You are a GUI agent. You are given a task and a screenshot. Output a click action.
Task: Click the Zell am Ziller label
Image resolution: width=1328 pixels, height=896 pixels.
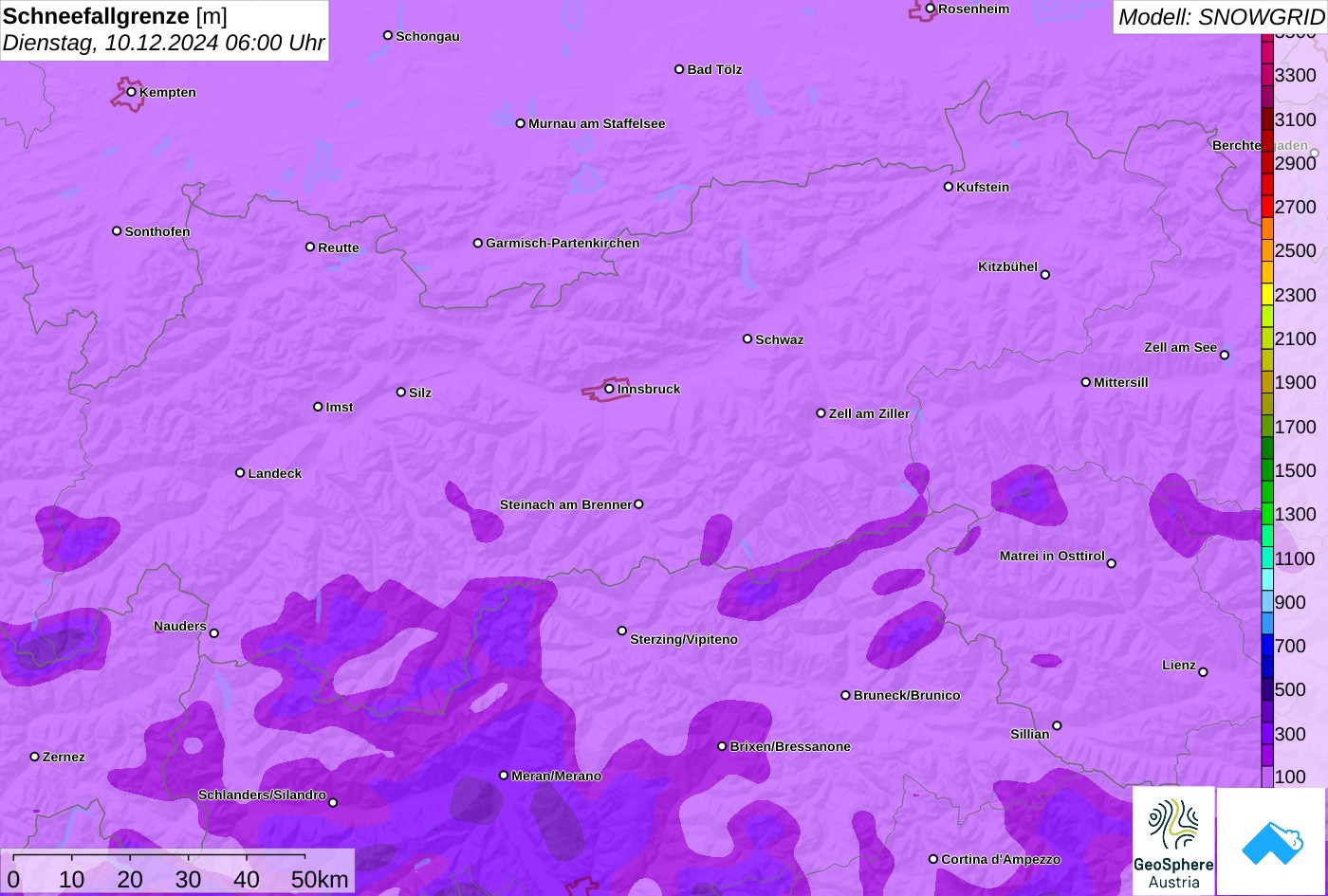click(869, 413)
